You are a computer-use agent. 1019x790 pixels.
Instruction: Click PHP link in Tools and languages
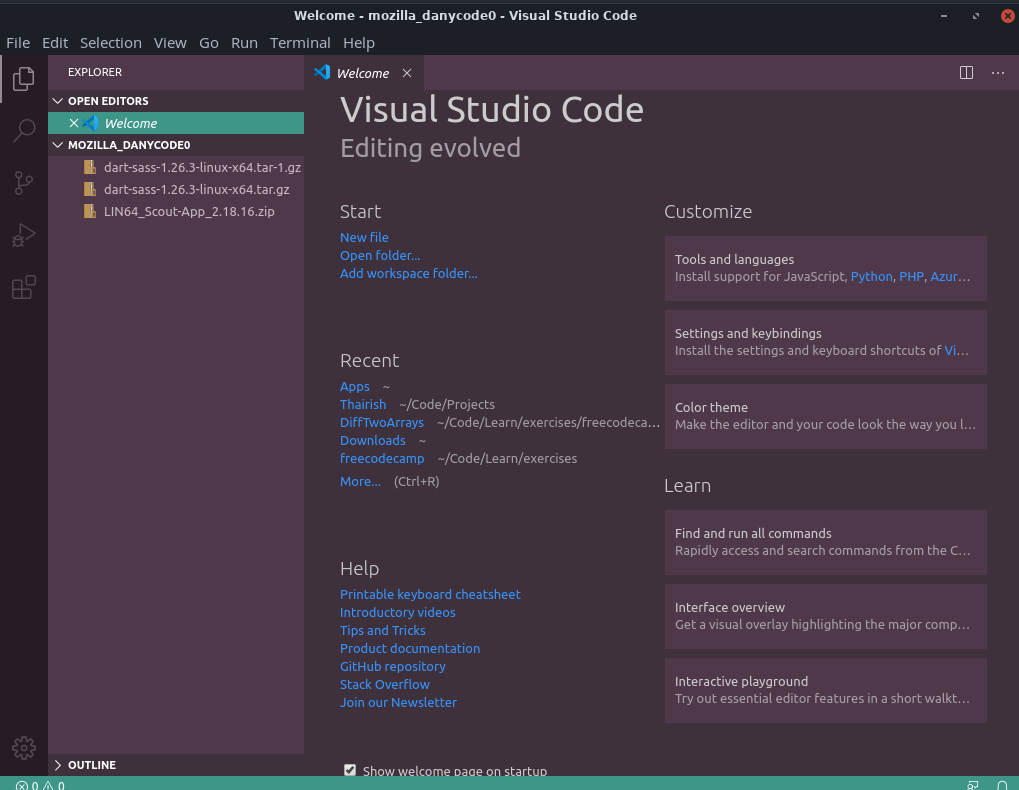911,277
